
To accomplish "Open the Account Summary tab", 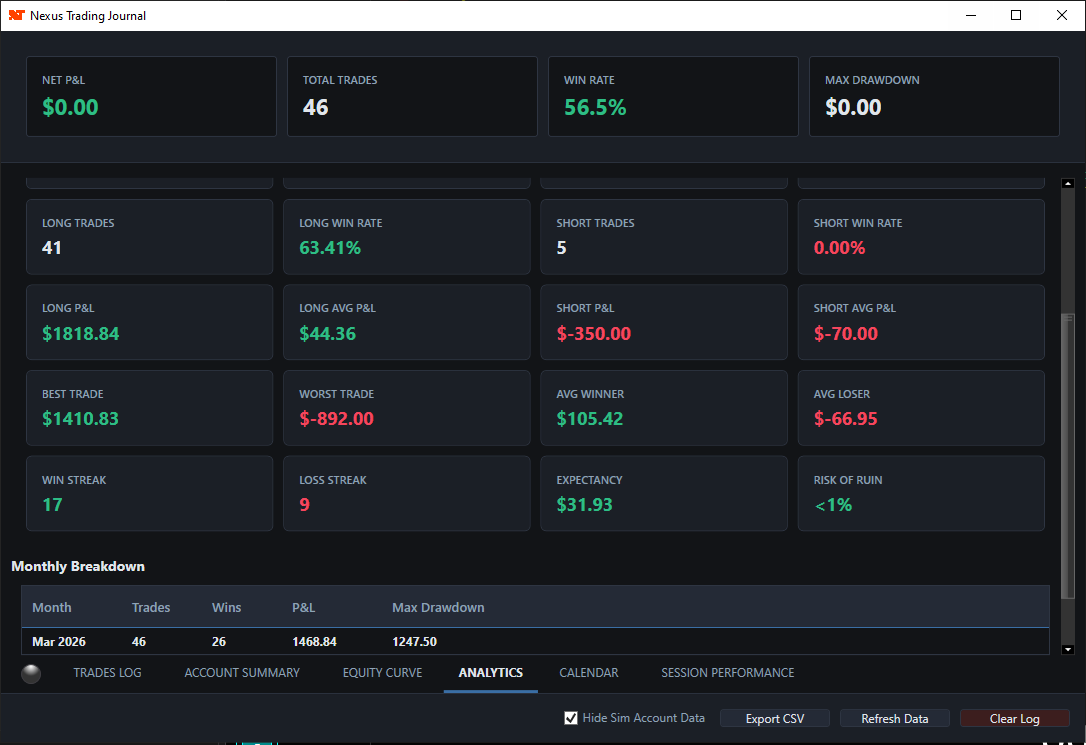I will 241,672.
